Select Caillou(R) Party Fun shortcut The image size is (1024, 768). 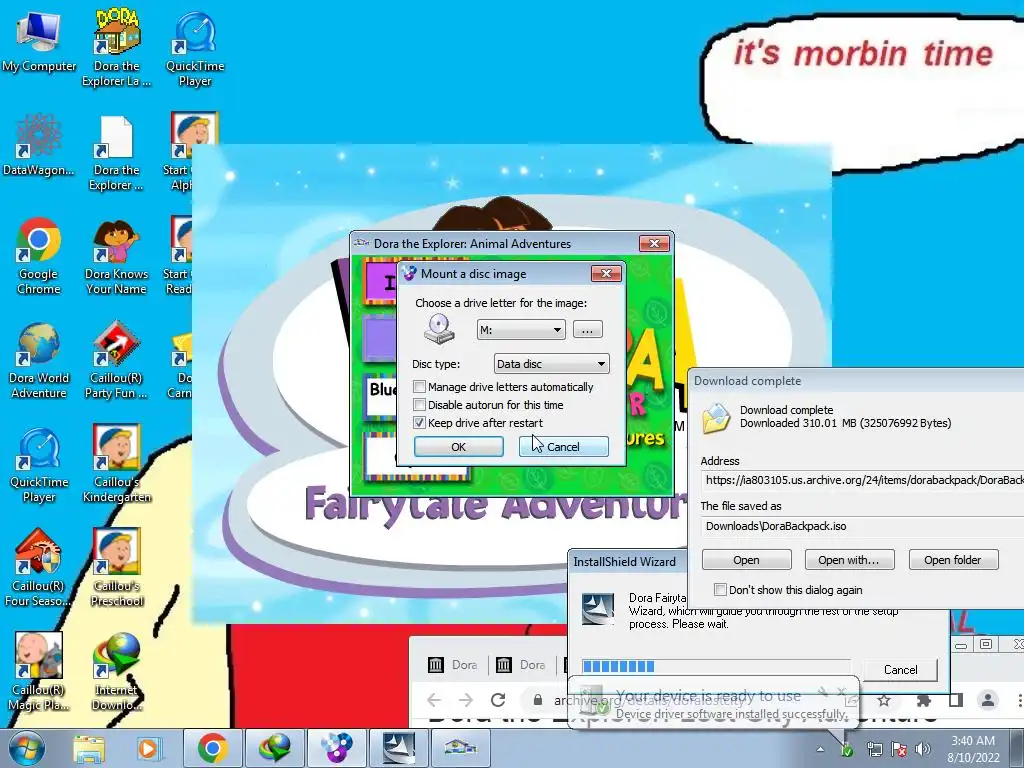(116, 360)
